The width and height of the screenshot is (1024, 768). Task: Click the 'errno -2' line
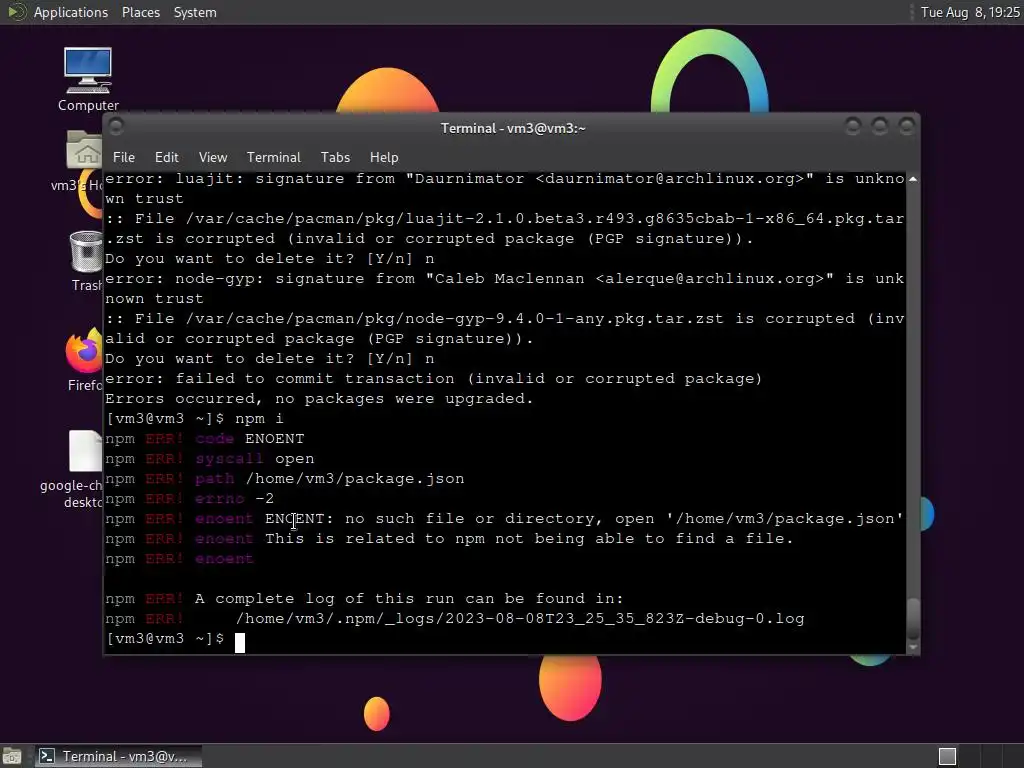pyautogui.click(x=189, y=499)
